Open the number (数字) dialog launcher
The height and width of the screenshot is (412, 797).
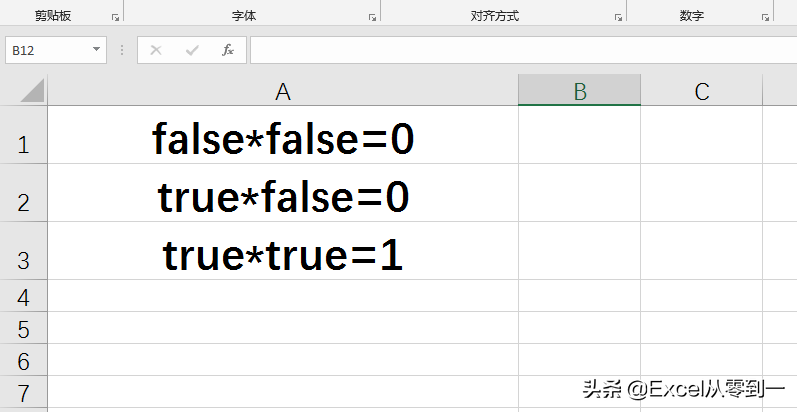point(765,17)
